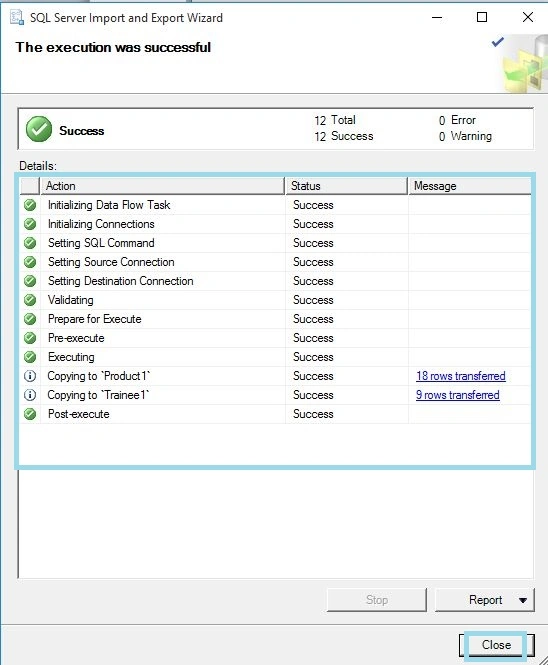Click the green check beside Validating

click(x=30, y=300)
